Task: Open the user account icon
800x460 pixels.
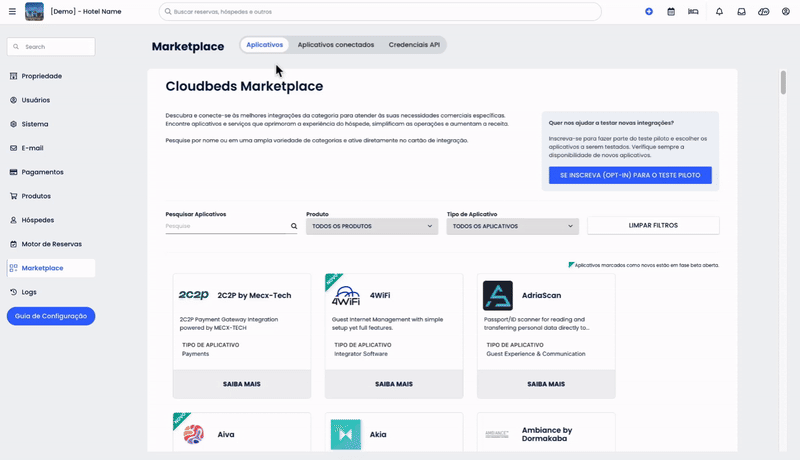Action: click(786, 11)
